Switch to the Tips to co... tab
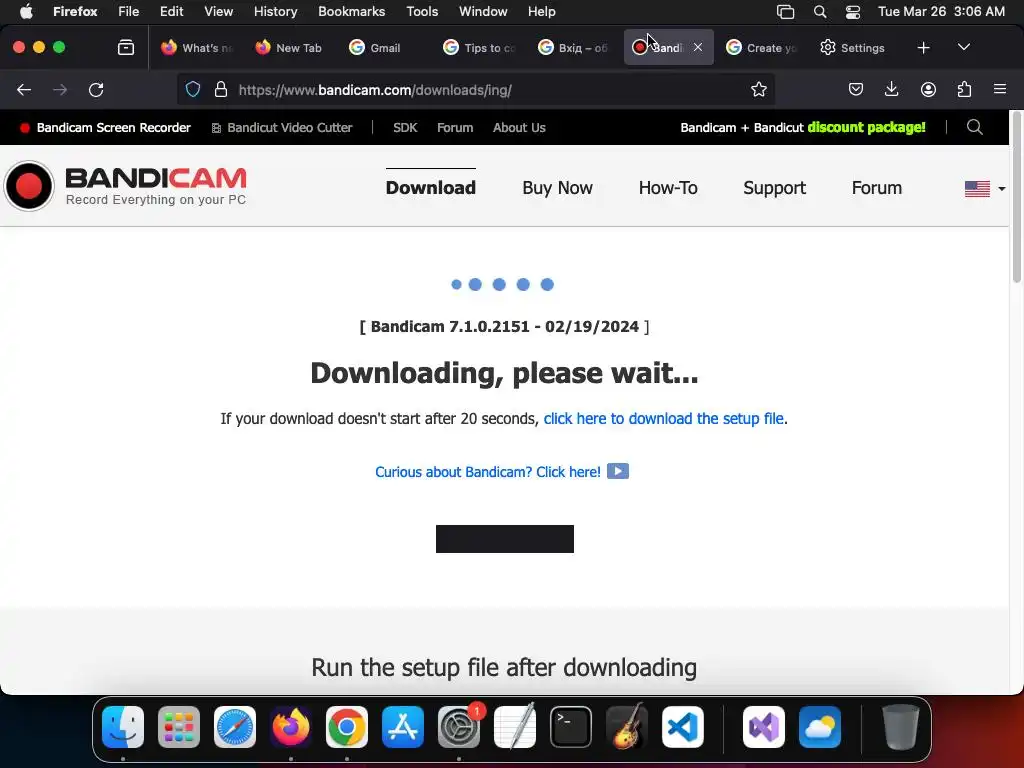1024x768 pixels. point(479,48)
